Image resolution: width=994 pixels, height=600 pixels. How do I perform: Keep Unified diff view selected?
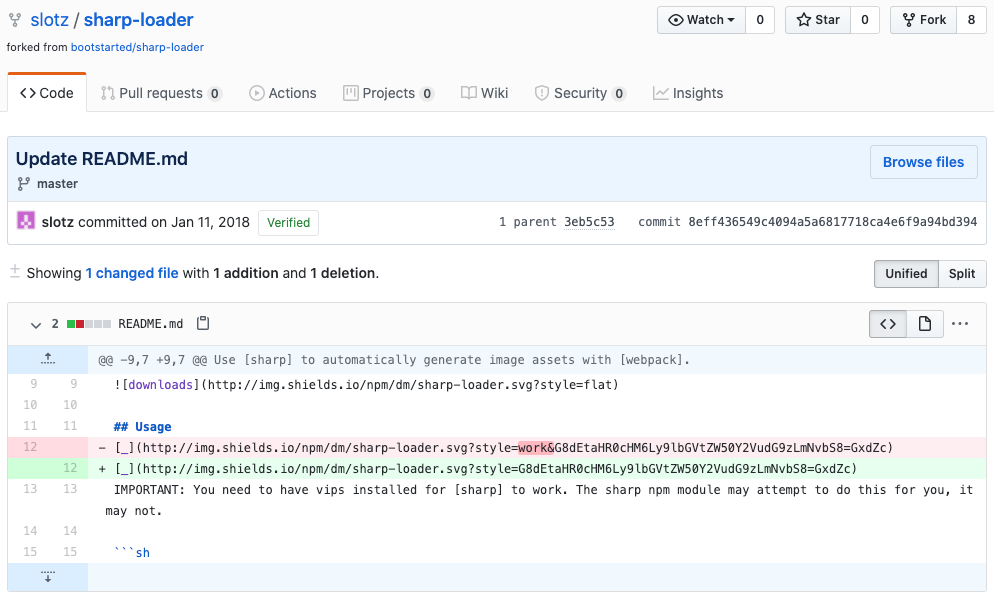pyautogui.click(x=906, y=273)
